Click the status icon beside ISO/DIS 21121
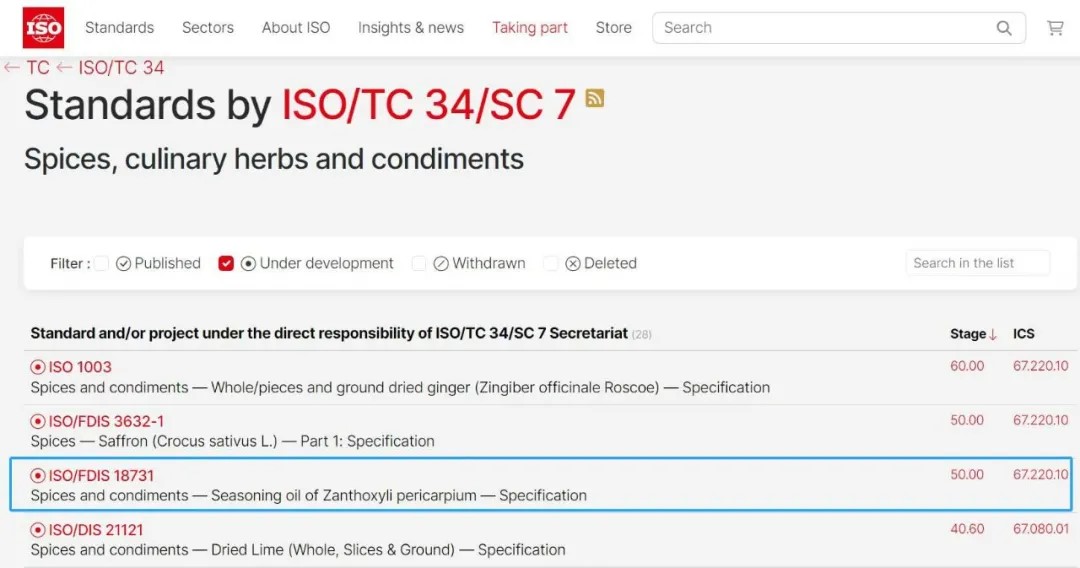 (38, 530)
